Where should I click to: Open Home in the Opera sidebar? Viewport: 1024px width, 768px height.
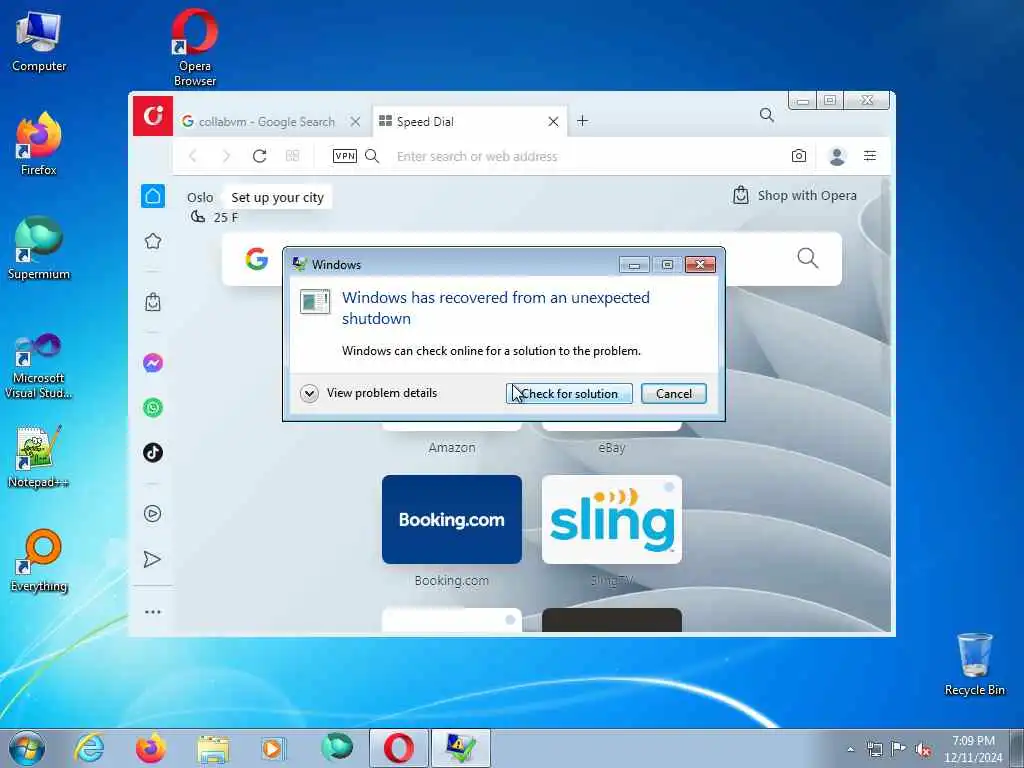[x=153, y=196]
